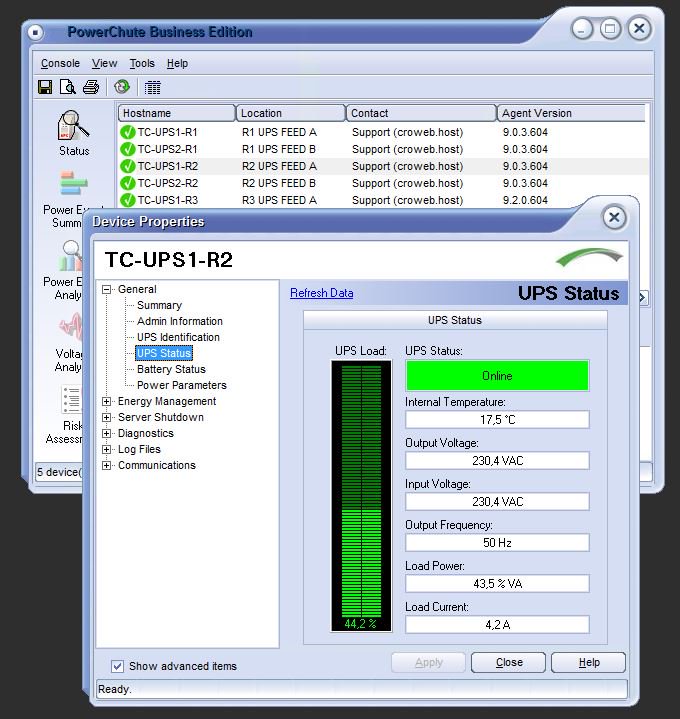
Task: Select Summary in the General tree
Action: coord(159,305)
